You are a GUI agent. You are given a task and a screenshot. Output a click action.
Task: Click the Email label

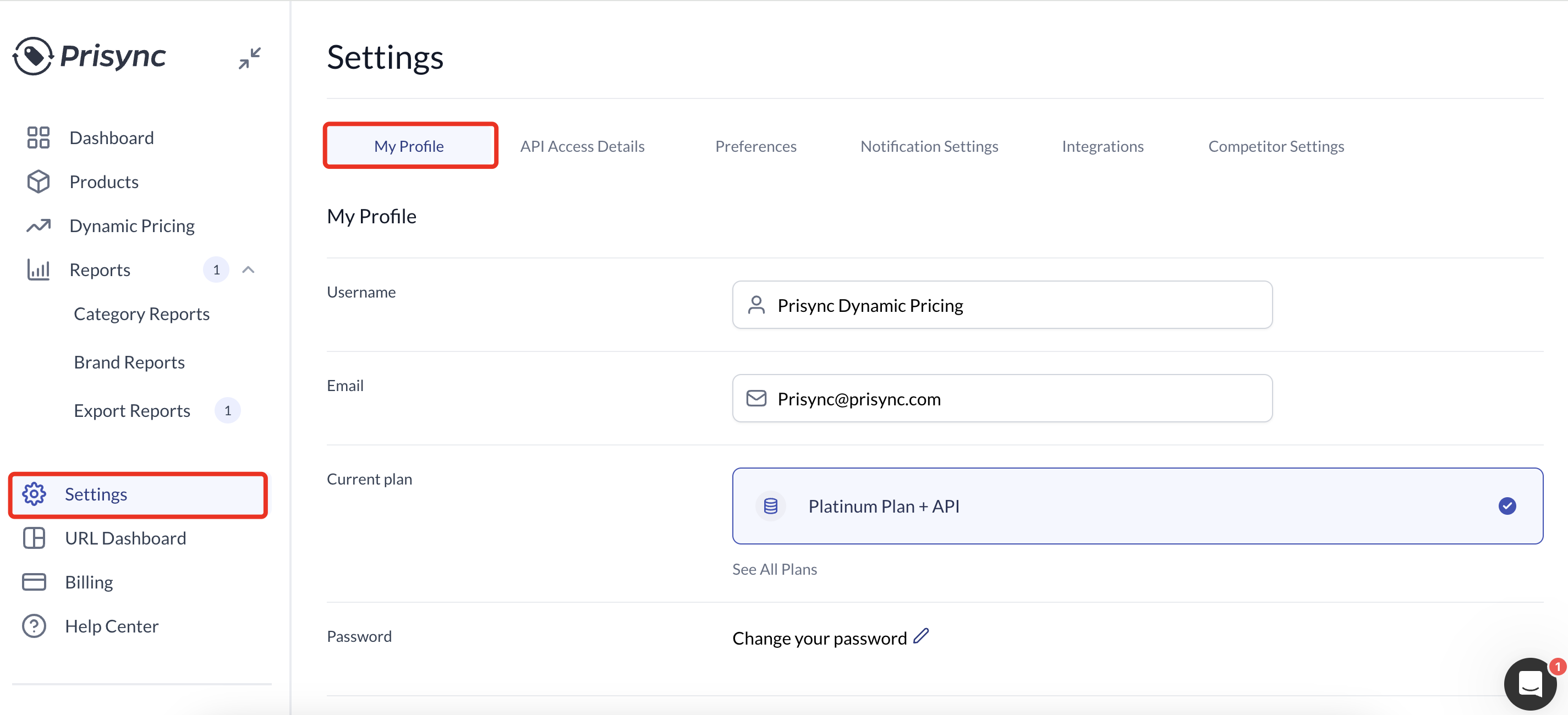pyautogui.click(x=345, y=386)
